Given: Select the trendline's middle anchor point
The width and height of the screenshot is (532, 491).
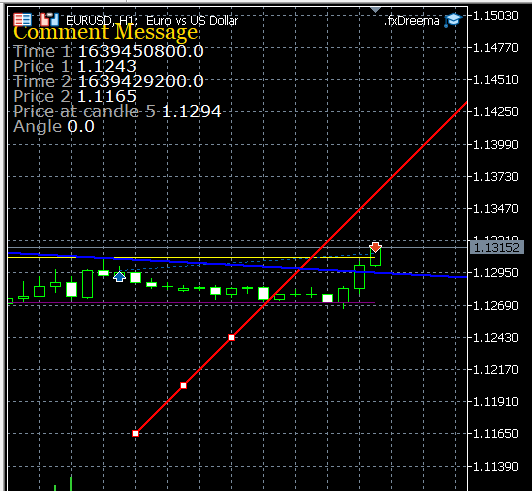Looking at the screenshot, I should [184, 385].
